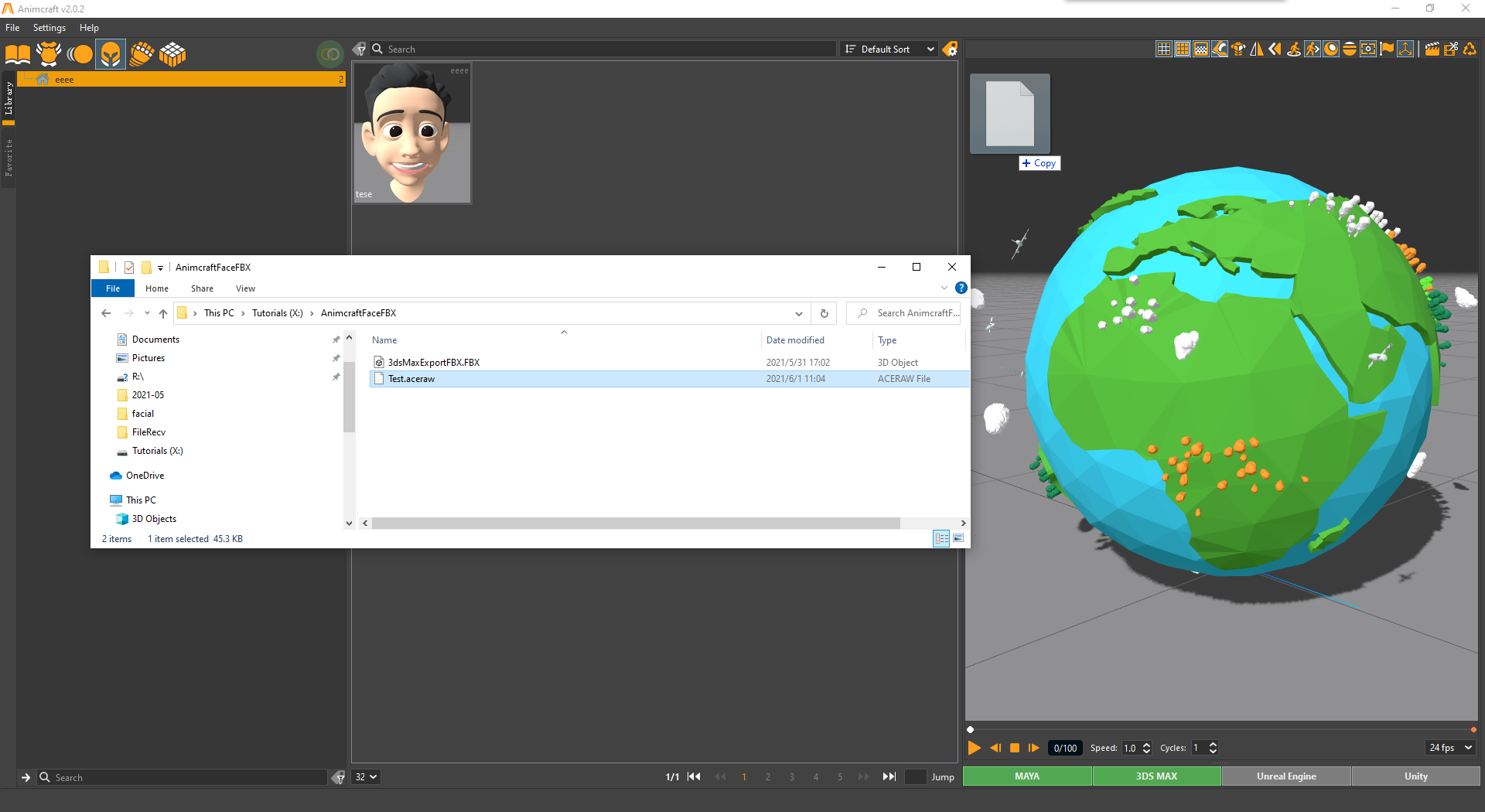The height and width of the screenshot is (812, 1485).
Task: Select Test.aceraw file in Explorer
Action: 669,379
